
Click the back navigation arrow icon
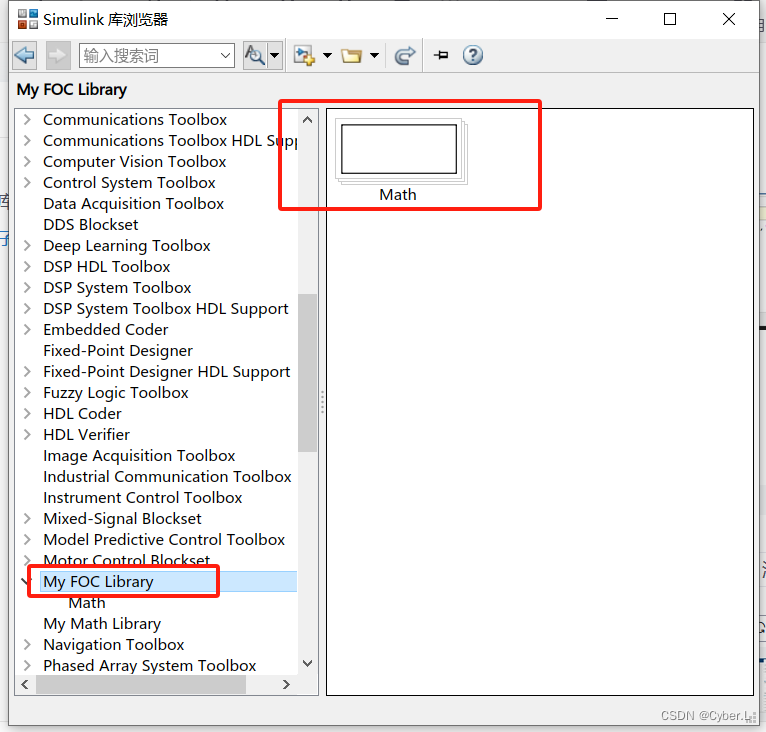(x=24, y=55)
